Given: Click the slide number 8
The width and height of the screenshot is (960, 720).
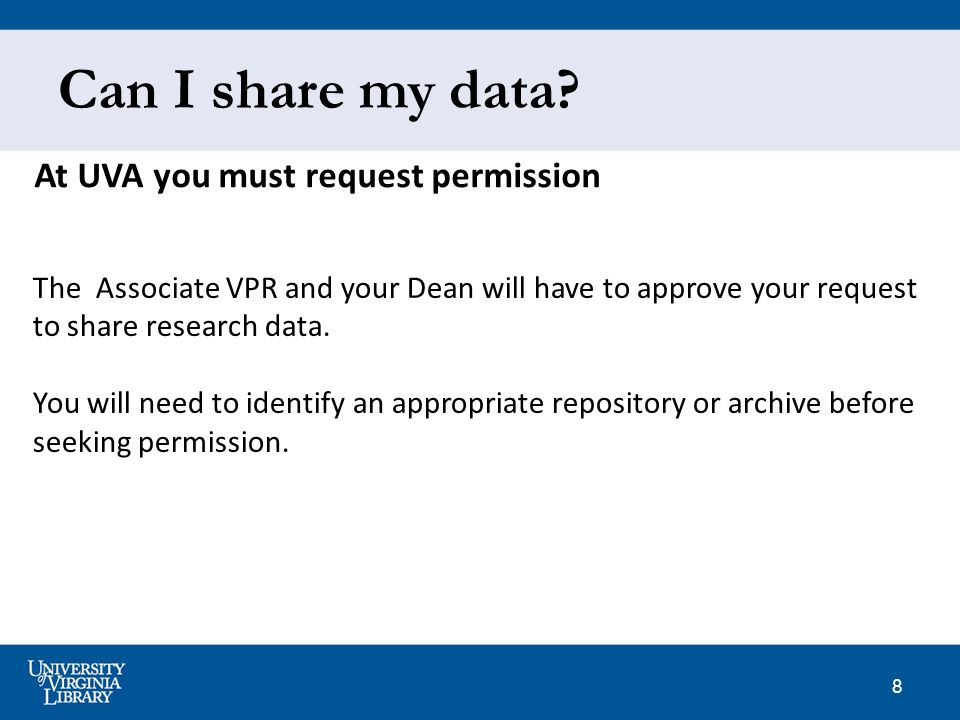Looking at the screenshot, I should 897,686.
